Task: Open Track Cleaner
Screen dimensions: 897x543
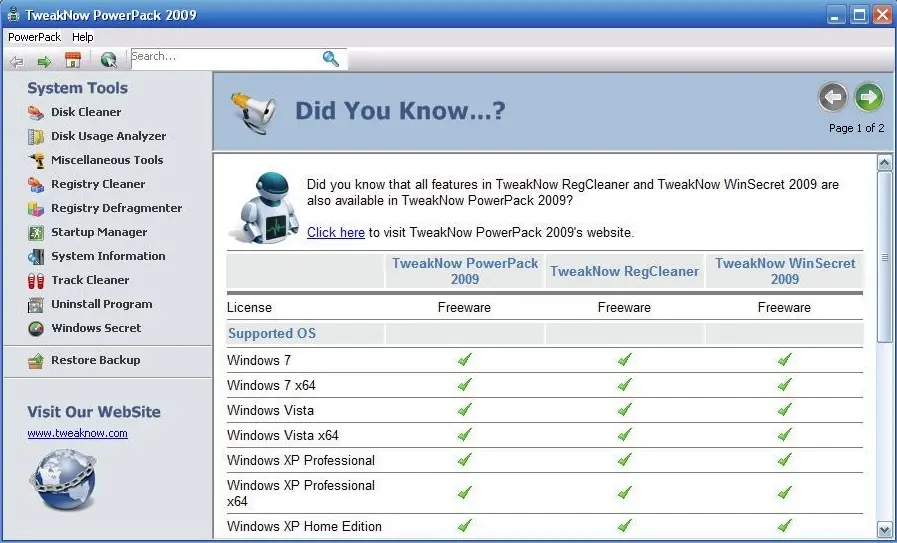Action: [90, 280]
